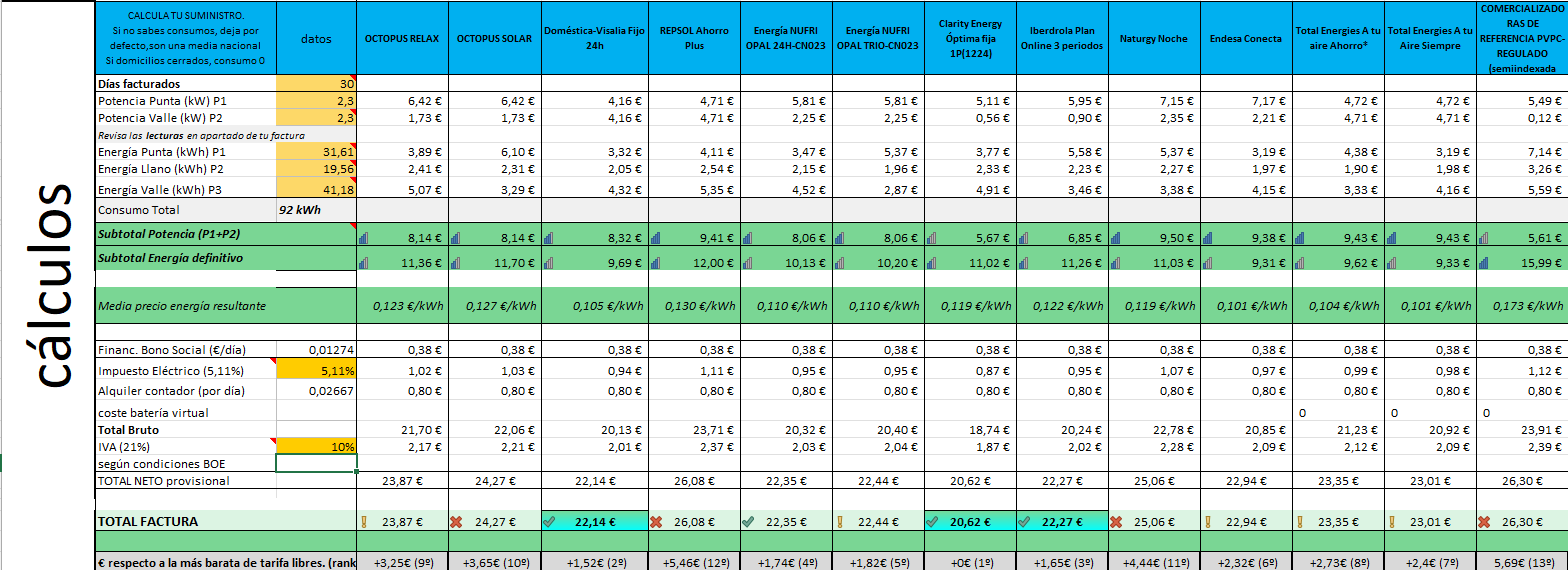
Task: Click the bars icon beside 9,50 € Subtotal Potencia
Action: (1116, 238)
